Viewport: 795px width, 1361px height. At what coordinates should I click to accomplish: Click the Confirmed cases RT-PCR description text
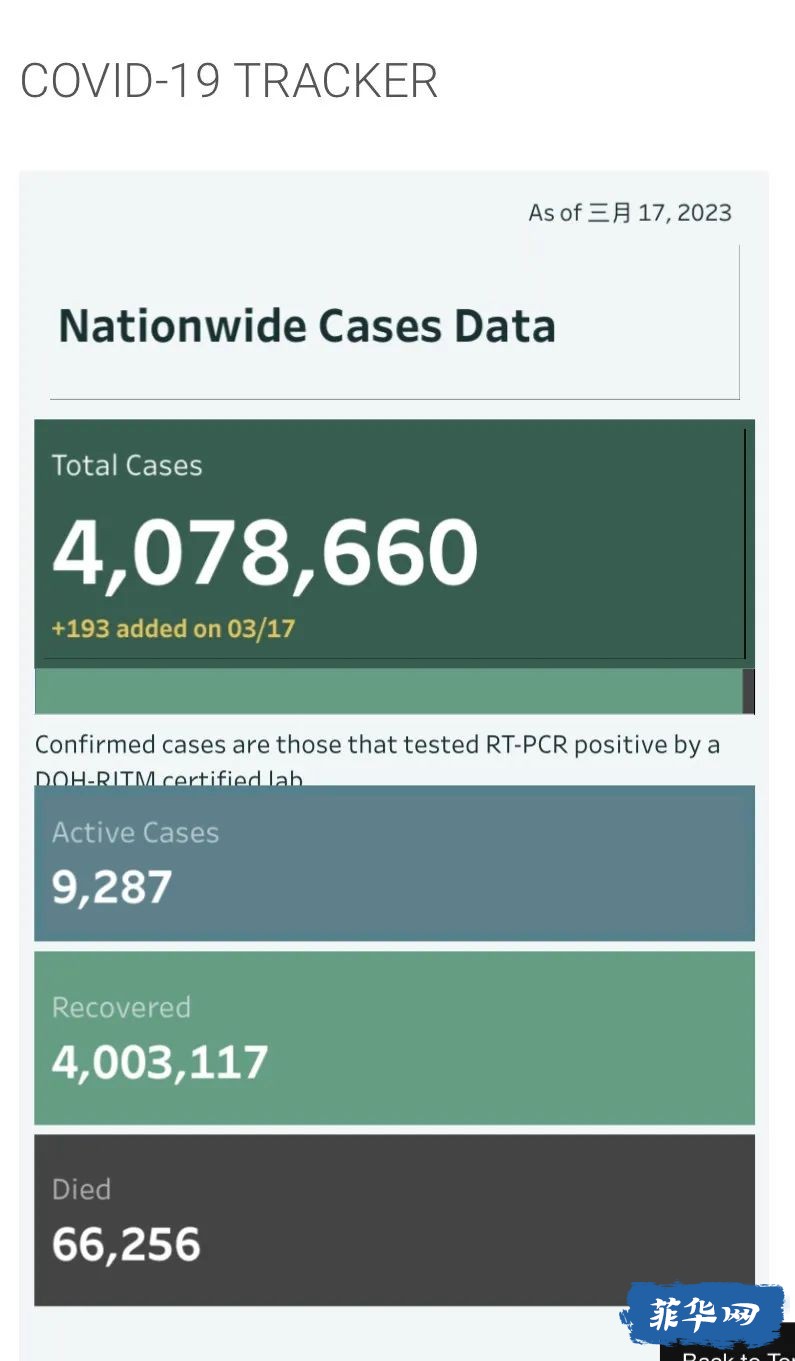coord(377,745)
